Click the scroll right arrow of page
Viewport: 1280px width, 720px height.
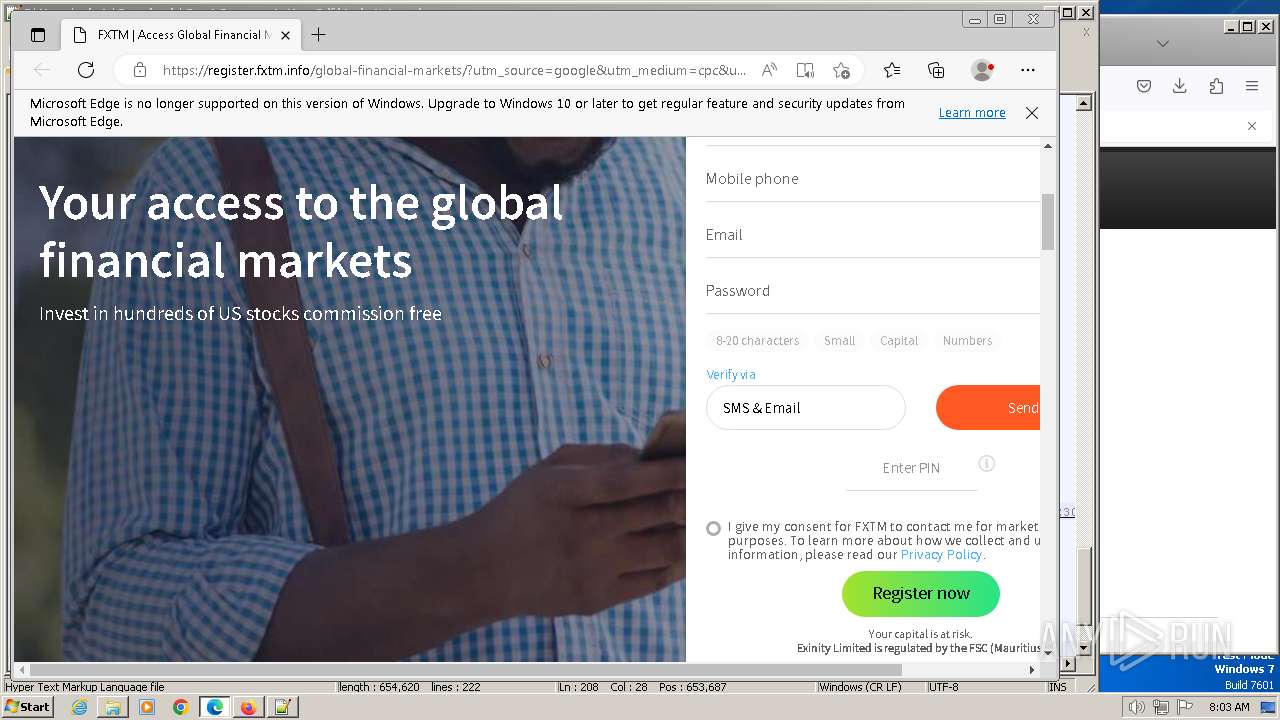point(1033,670)
